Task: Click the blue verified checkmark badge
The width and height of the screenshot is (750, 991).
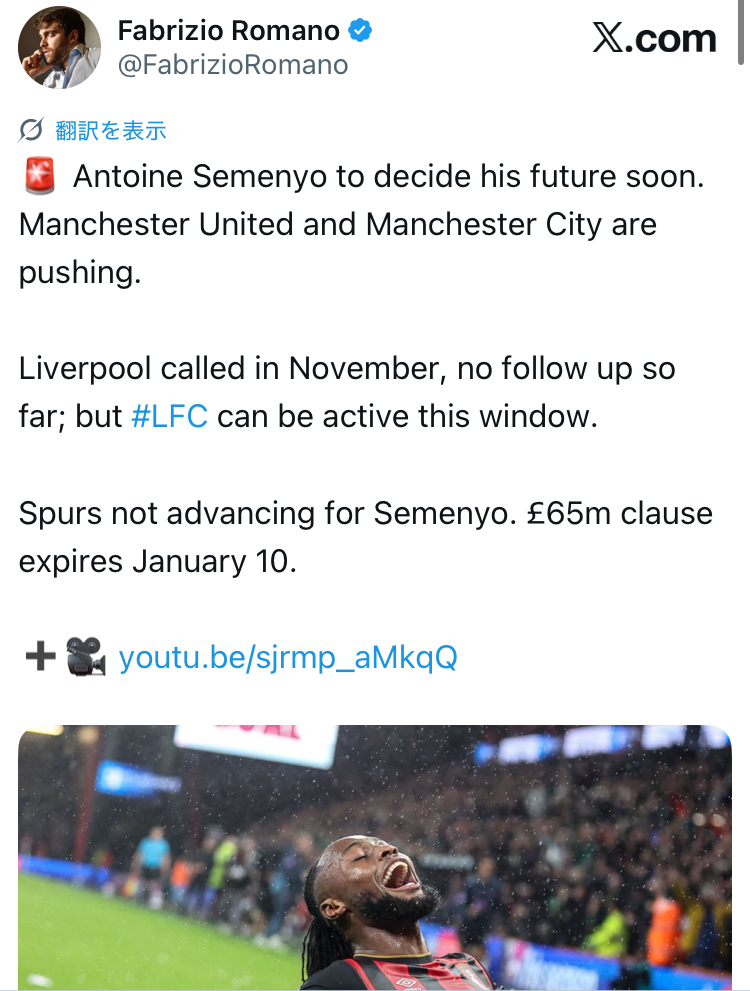Action: pyautogui.click(x=360, y=31)
